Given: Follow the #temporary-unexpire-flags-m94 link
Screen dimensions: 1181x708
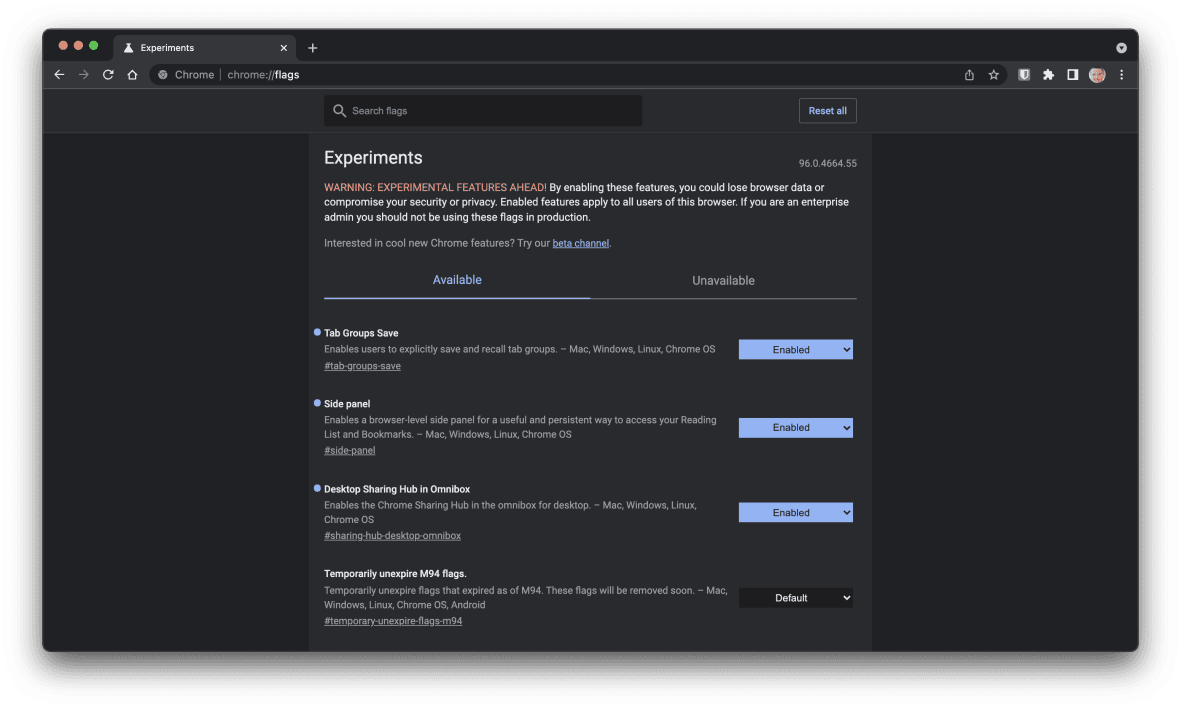Looking at the screenshot, I should [x=393, y=621].
